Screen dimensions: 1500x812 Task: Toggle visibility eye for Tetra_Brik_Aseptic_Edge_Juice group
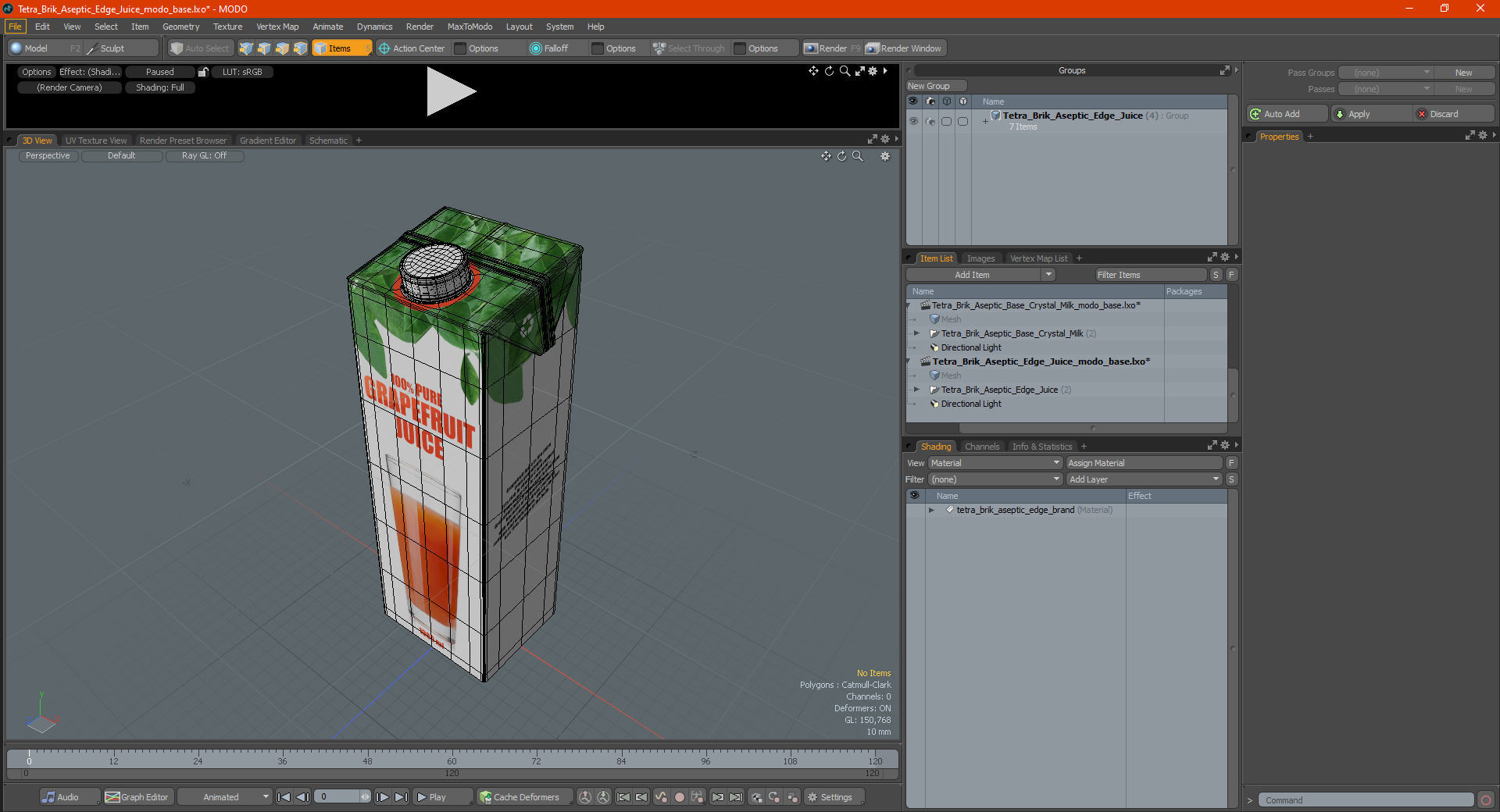pos(913,121)
